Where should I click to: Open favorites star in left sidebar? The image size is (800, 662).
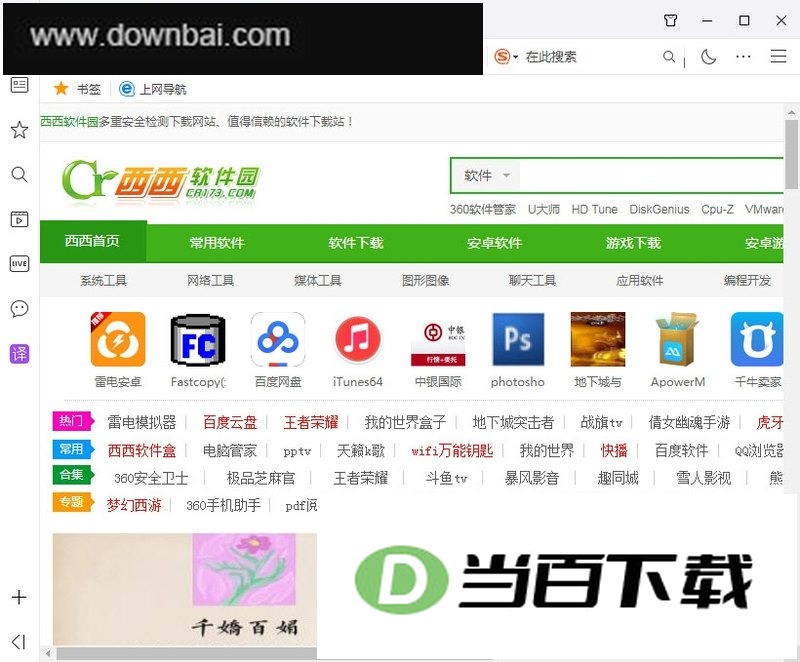(x=19, y=130)
